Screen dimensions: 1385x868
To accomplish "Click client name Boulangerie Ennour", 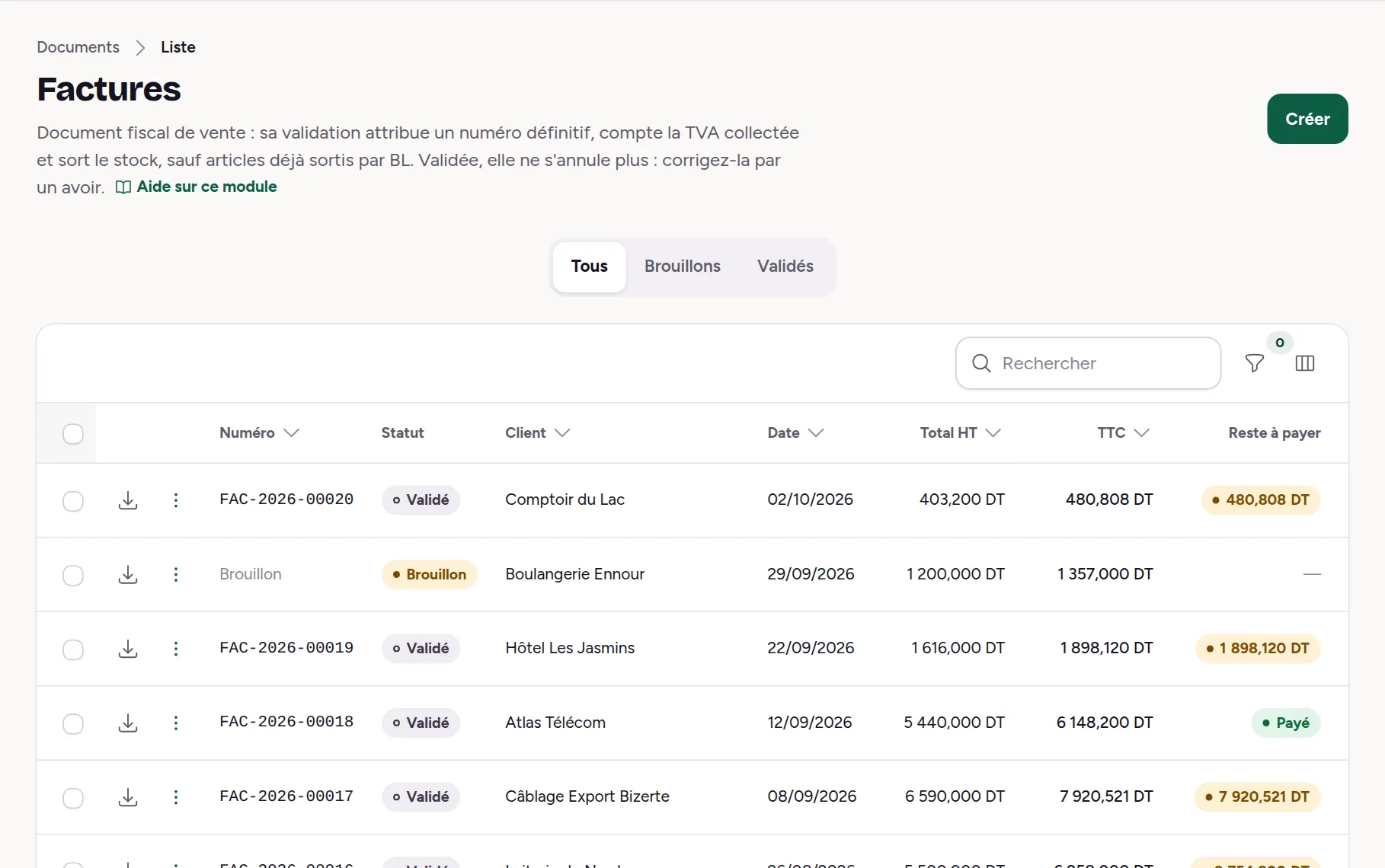I will pos(574,574).
